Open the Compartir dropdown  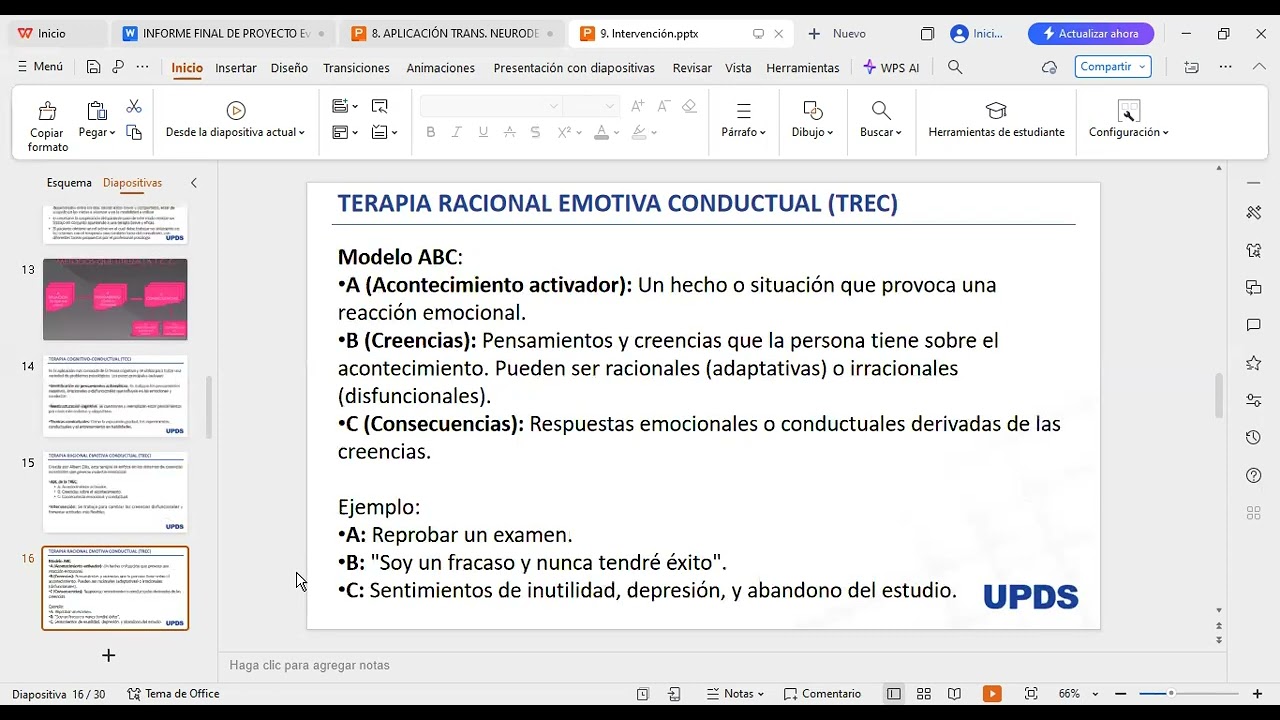pyautogui.click(x=1113, y=67)
